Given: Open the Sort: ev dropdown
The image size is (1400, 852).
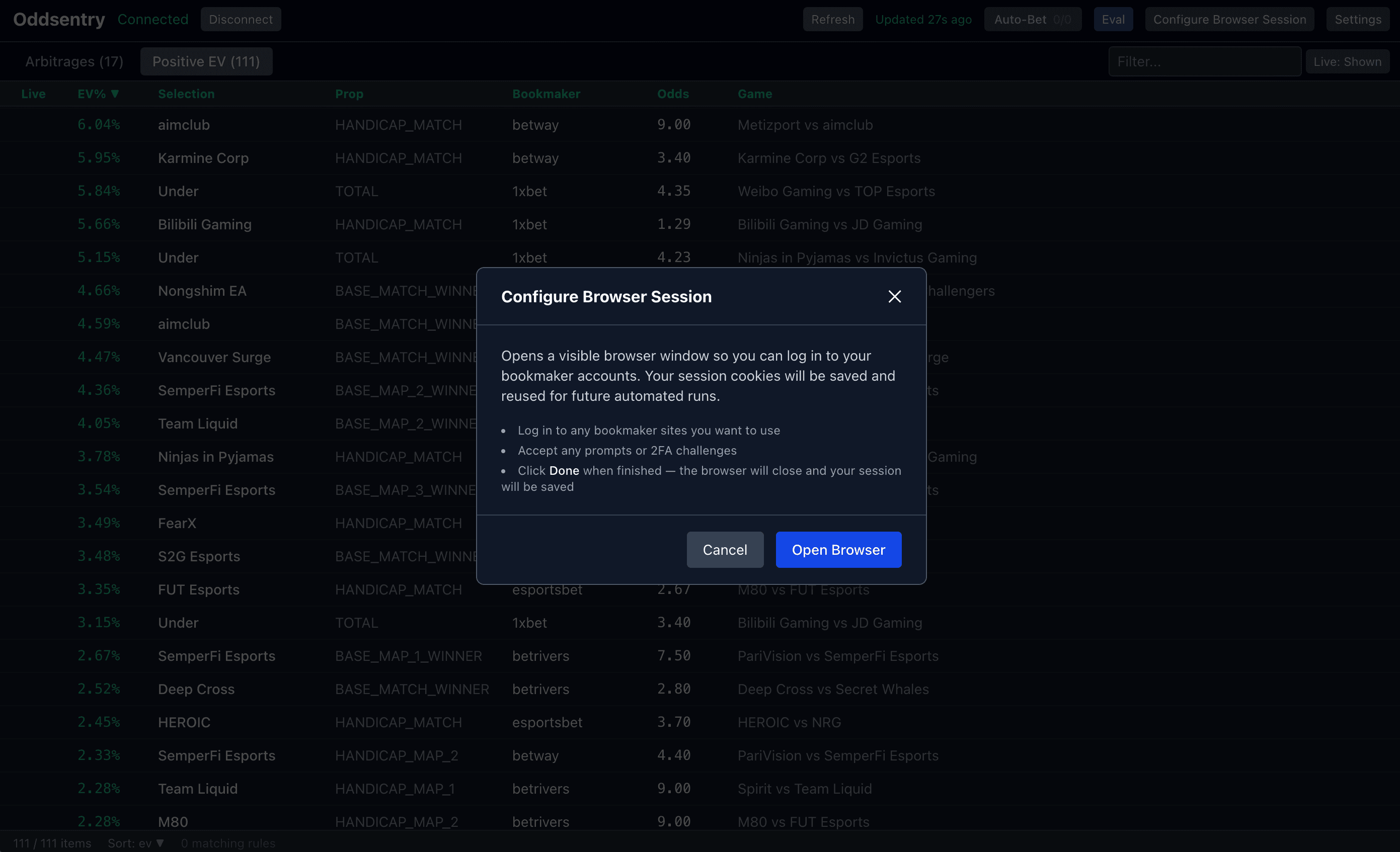Looking at the screenshot, I should [135, 843].
